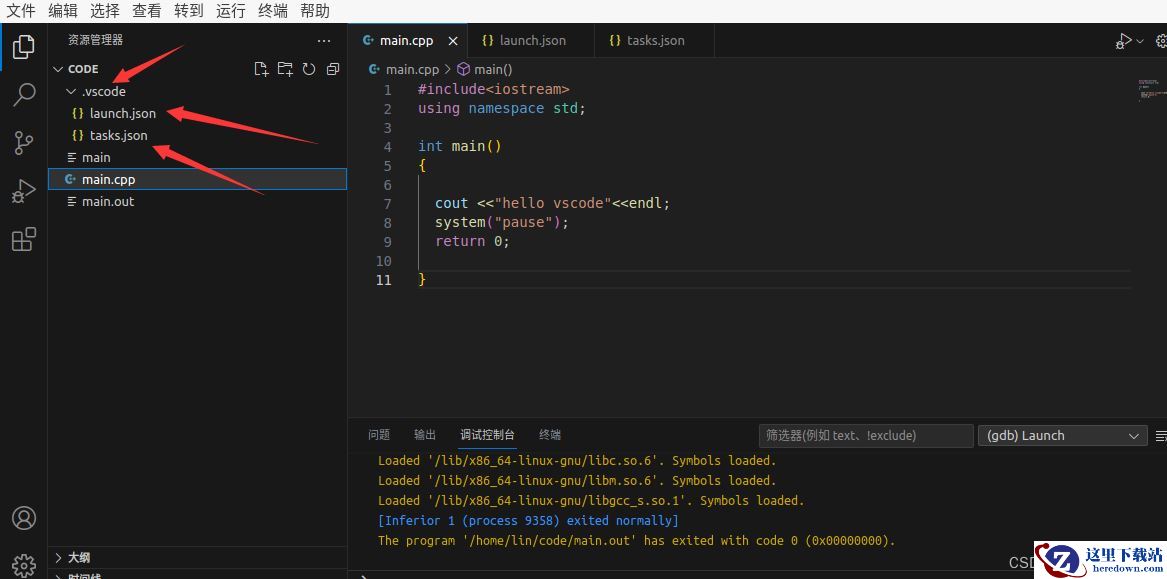Click the 'Inferior 1 exited normally' message
1167x579 pixels.
pos(528,521)
